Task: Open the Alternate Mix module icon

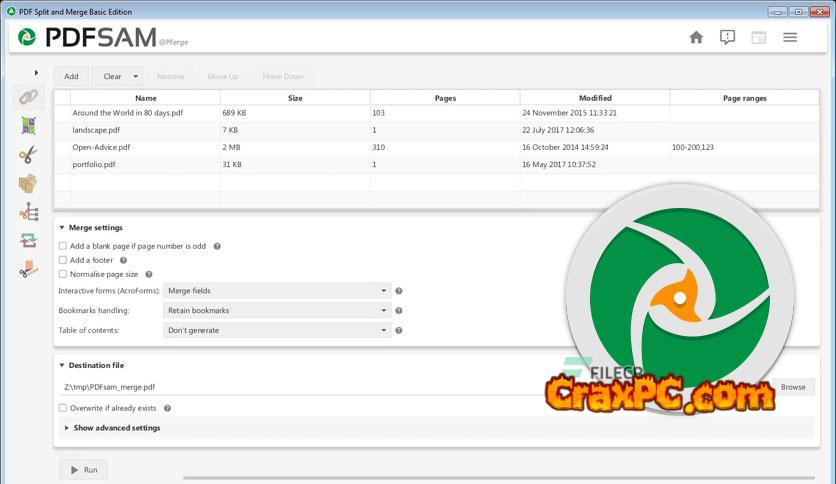Action: tap(27, 126)
